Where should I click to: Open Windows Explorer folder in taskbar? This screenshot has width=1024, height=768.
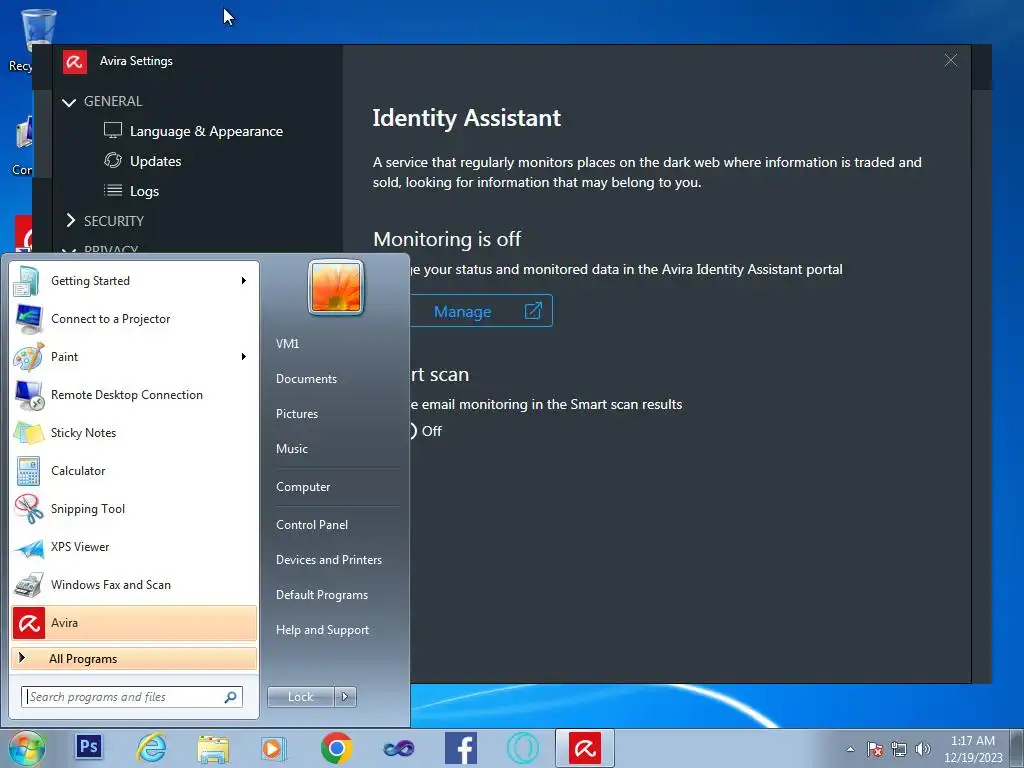[213, 749]
